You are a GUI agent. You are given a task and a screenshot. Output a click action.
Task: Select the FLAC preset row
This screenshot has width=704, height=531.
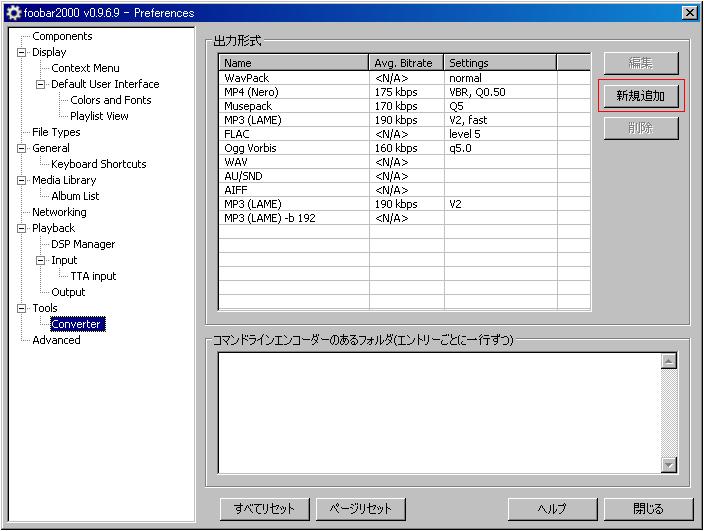405,134
